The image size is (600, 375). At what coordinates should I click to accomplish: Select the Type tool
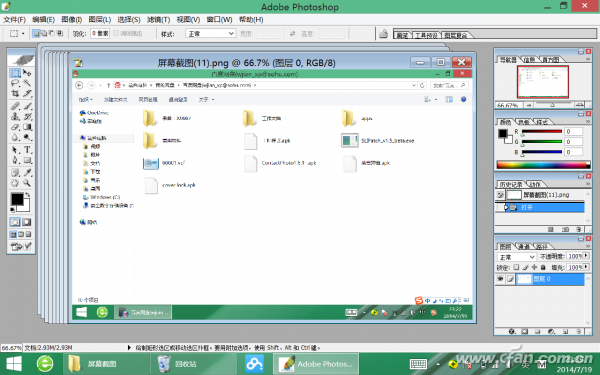pyautogui.click(x=27, y=150)
